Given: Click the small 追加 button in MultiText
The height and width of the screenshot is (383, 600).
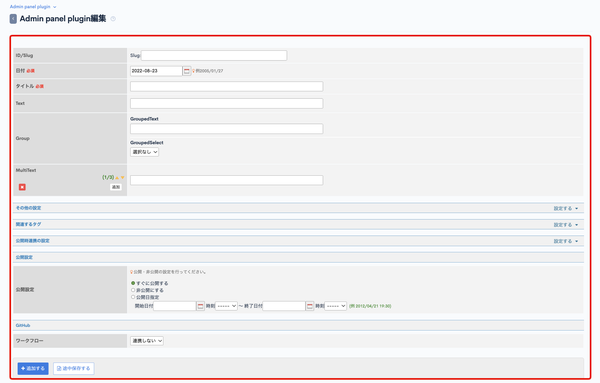Looking at the screenshot, I should (x=116, y=187).
